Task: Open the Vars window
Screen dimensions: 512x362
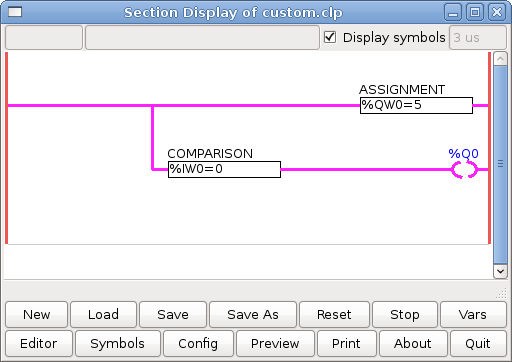Action: click(x=473, y=314)
